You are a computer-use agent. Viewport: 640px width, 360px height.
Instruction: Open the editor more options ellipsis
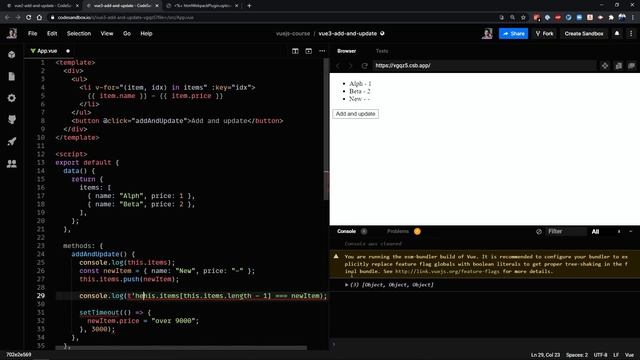(322, 51)
